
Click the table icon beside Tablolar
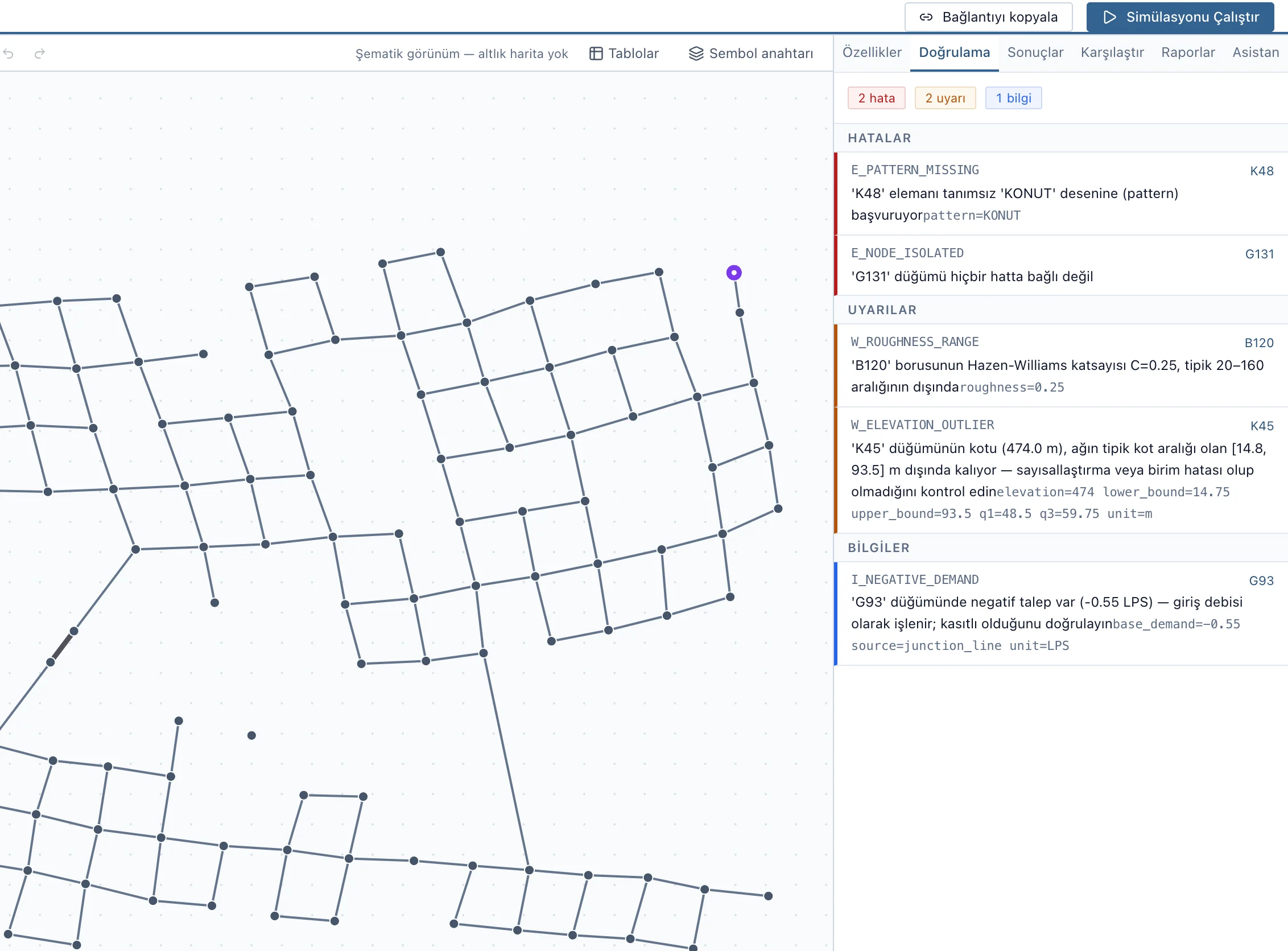tap(596, 53)
